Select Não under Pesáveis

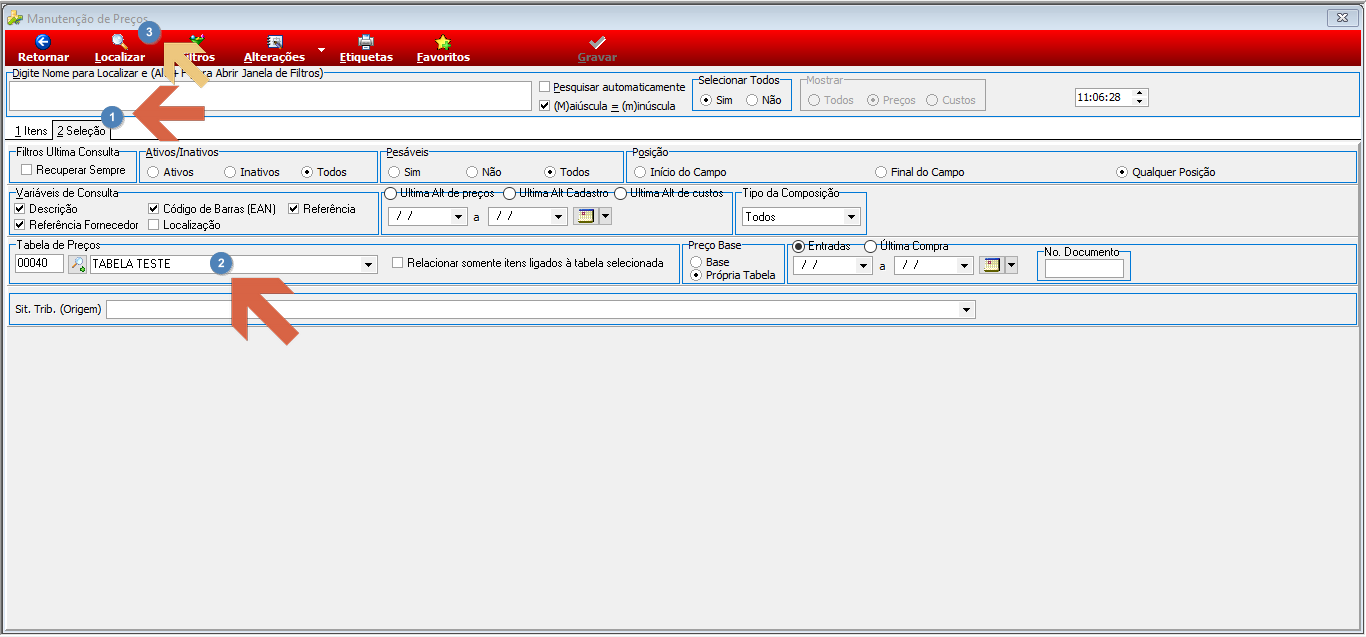(x=472, y=172)
